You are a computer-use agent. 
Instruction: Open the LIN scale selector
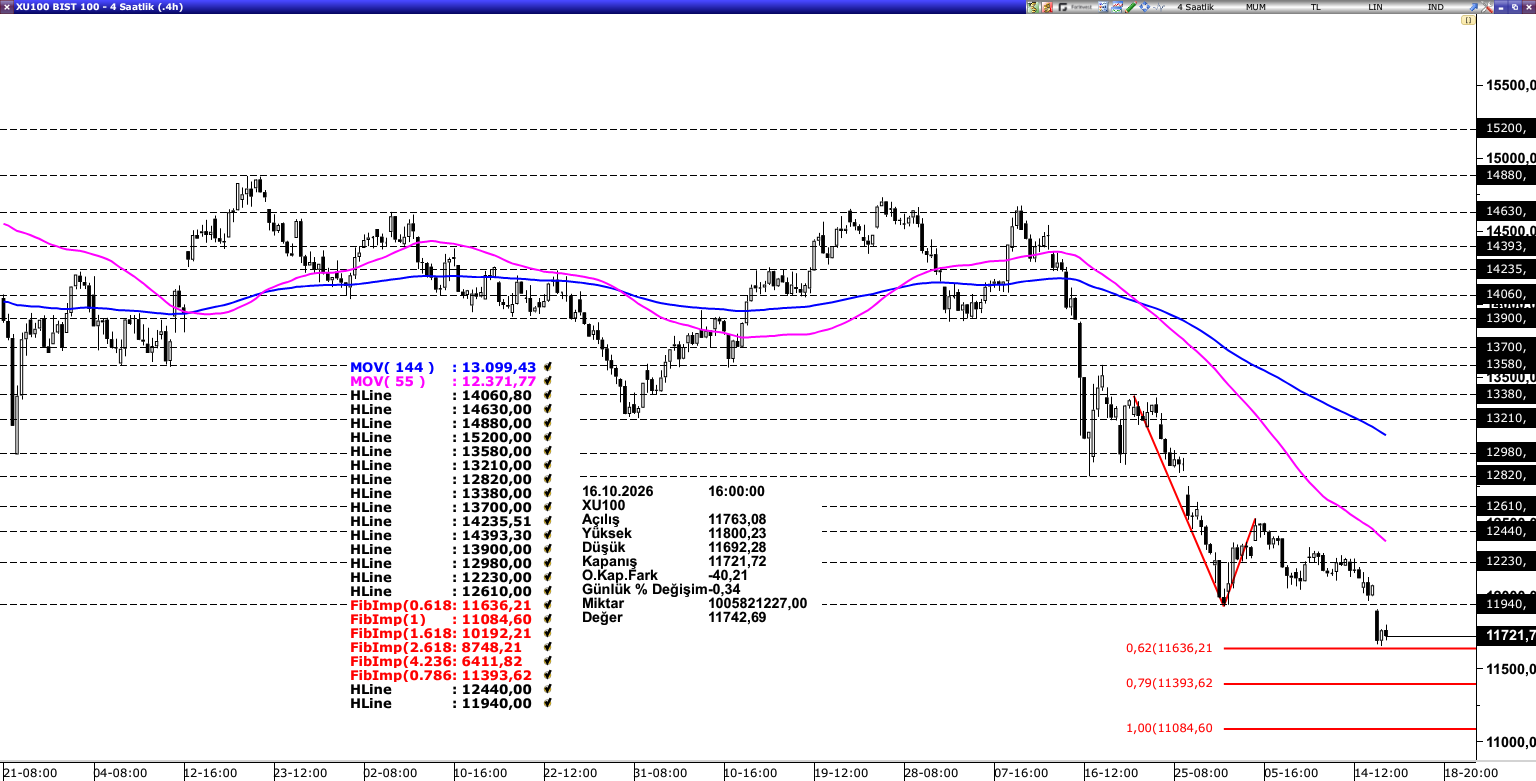pos(1376,7)
